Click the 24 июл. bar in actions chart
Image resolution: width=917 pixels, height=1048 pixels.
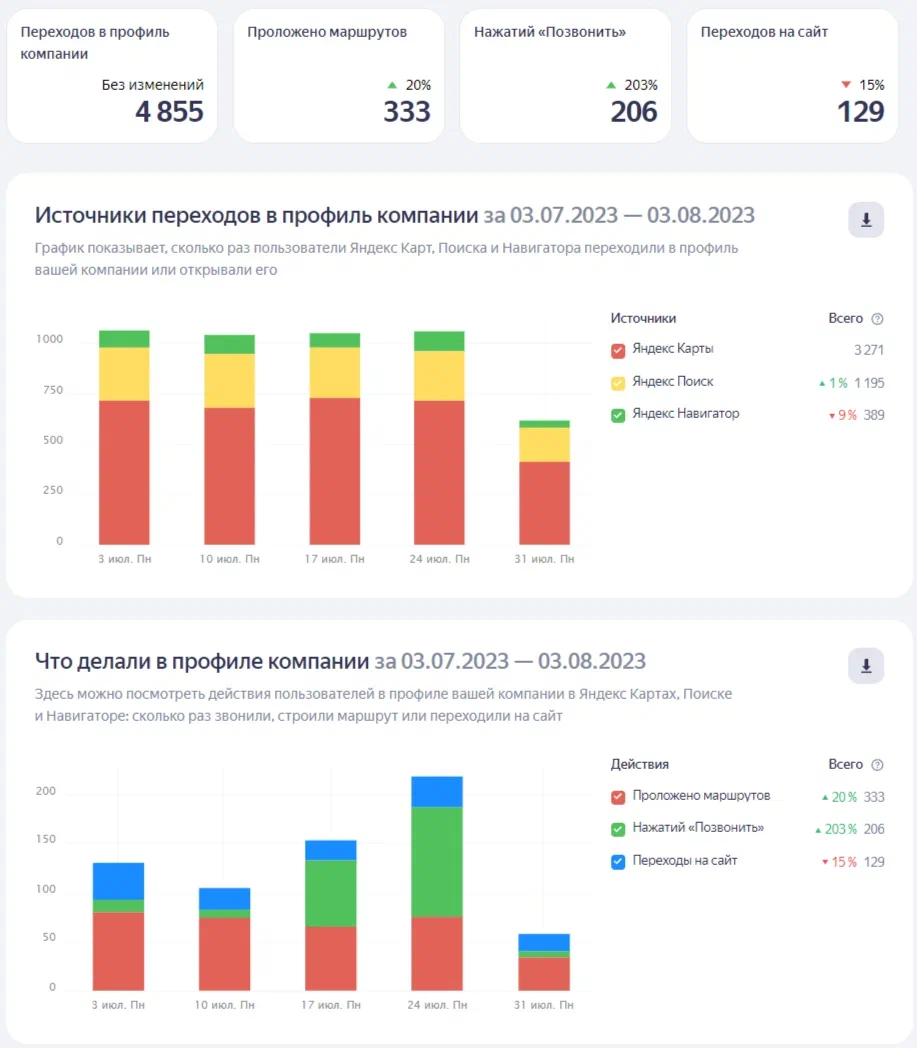437,890
